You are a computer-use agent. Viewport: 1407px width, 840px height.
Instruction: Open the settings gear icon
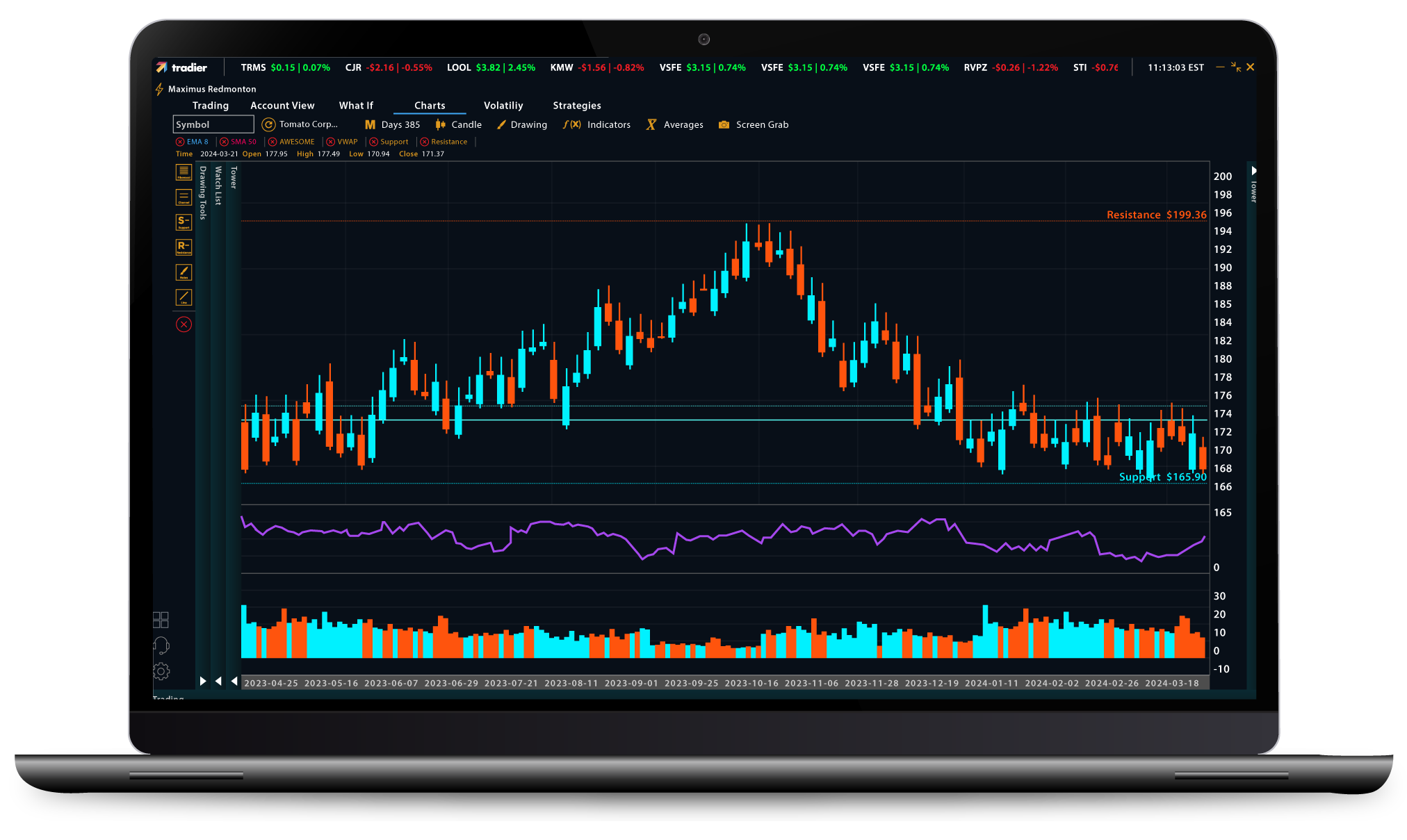tap(161, 672)
